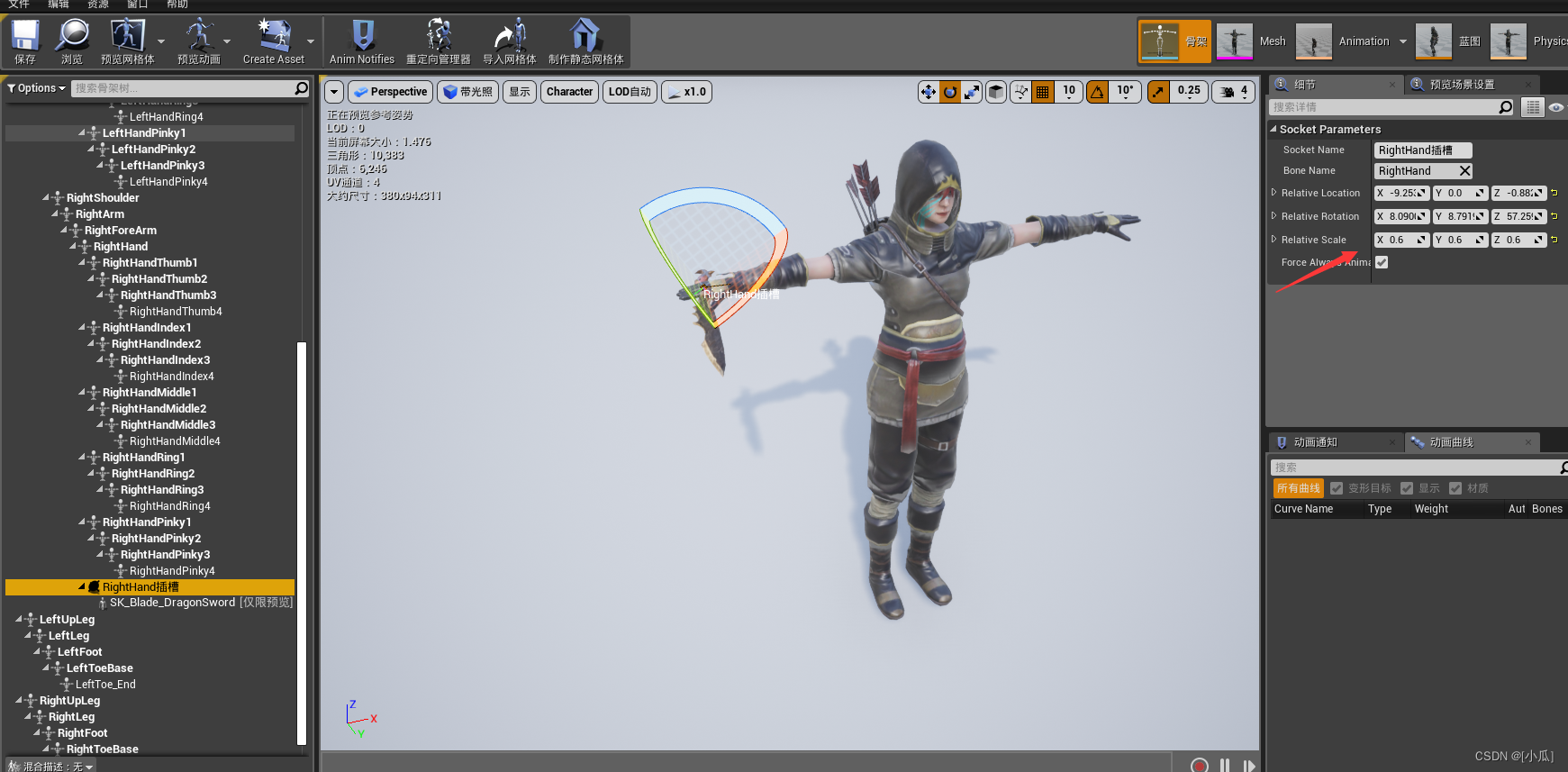
Task: Click the x1.0 playback speed button
Action: click(x=687, y=92)
